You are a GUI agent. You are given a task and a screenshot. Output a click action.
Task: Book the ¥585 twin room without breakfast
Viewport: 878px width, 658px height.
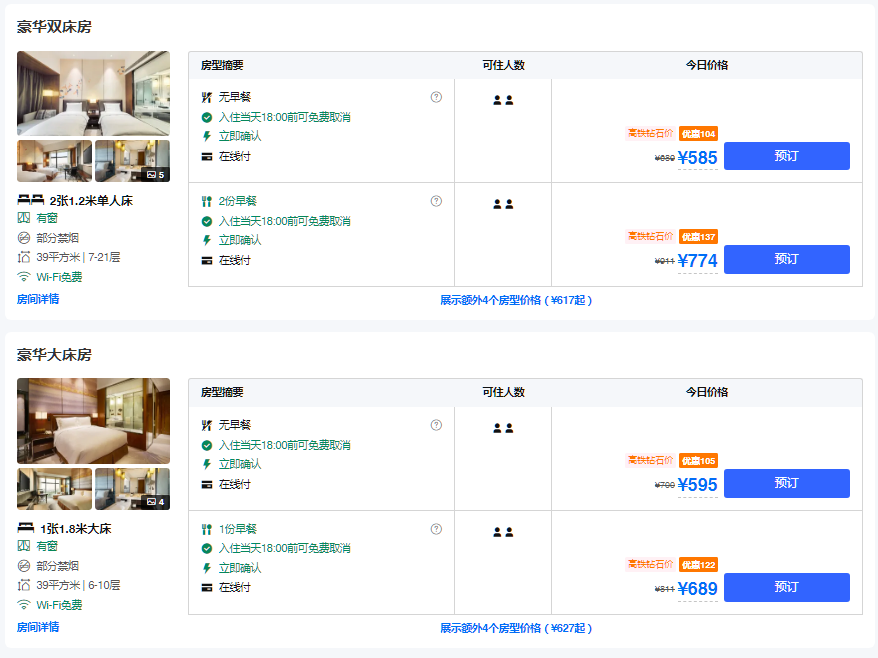786,156
